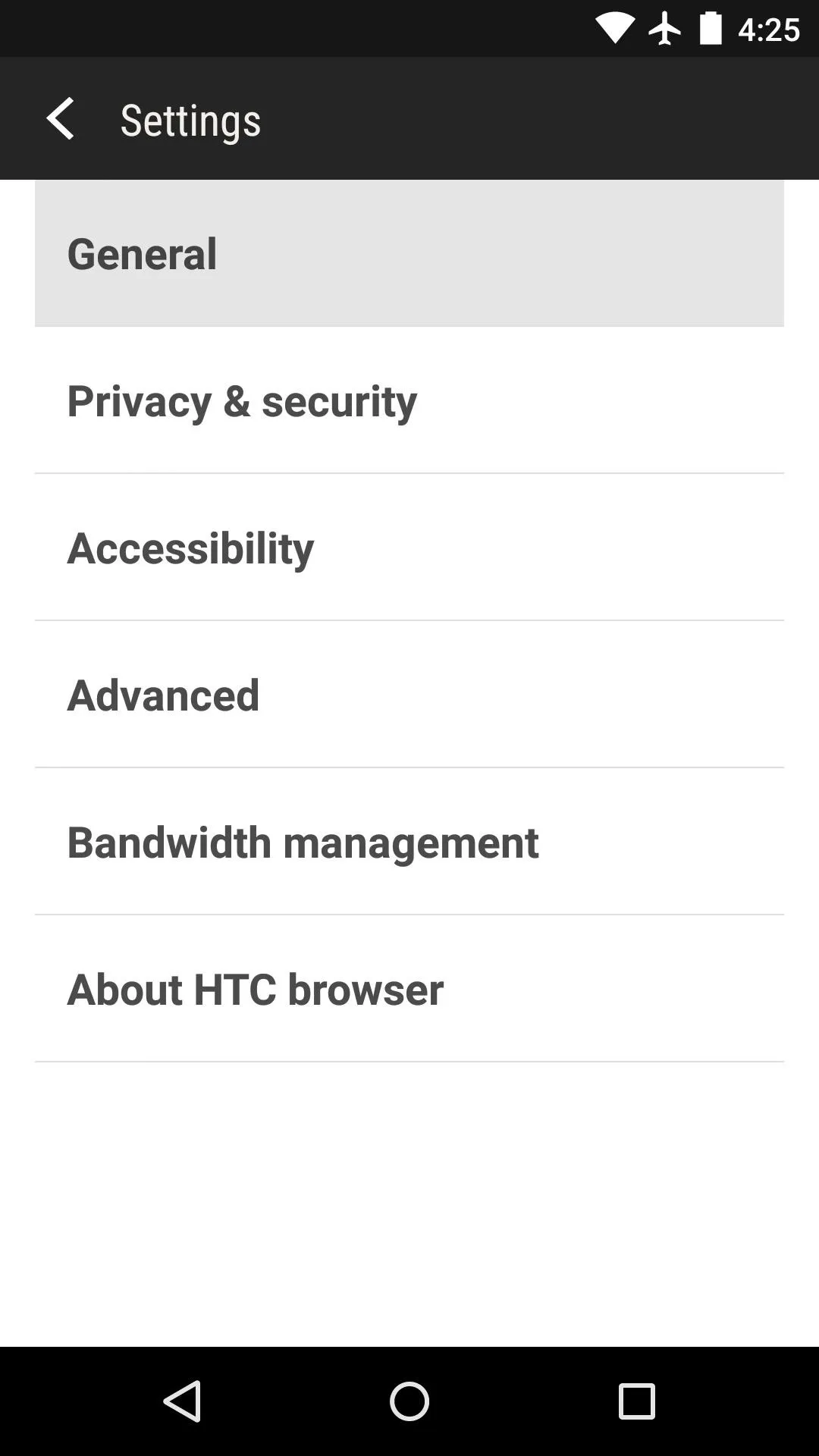
Task: Go back using the header arrow
Action: point(60,119)
